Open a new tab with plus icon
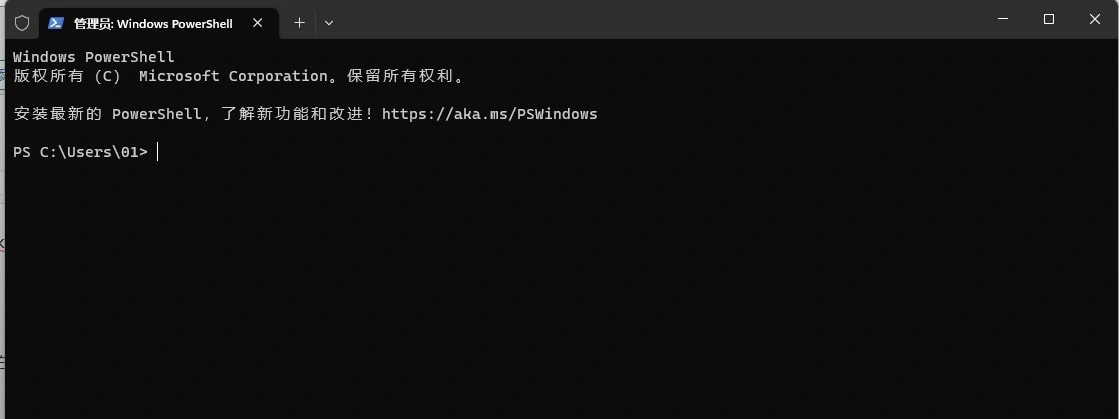Viewport: 1119px width, 419px height. click(x=300, y=23)
